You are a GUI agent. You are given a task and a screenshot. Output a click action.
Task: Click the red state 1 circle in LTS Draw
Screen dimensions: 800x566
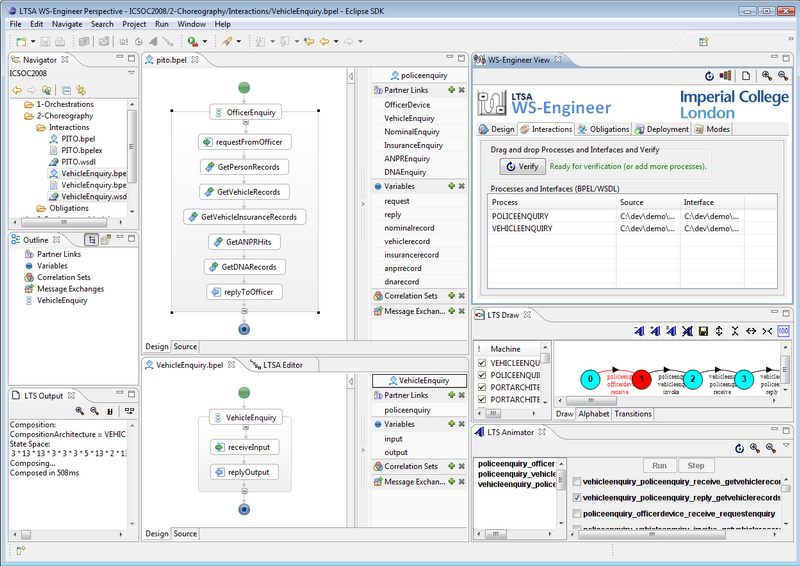tap(641, 379)
